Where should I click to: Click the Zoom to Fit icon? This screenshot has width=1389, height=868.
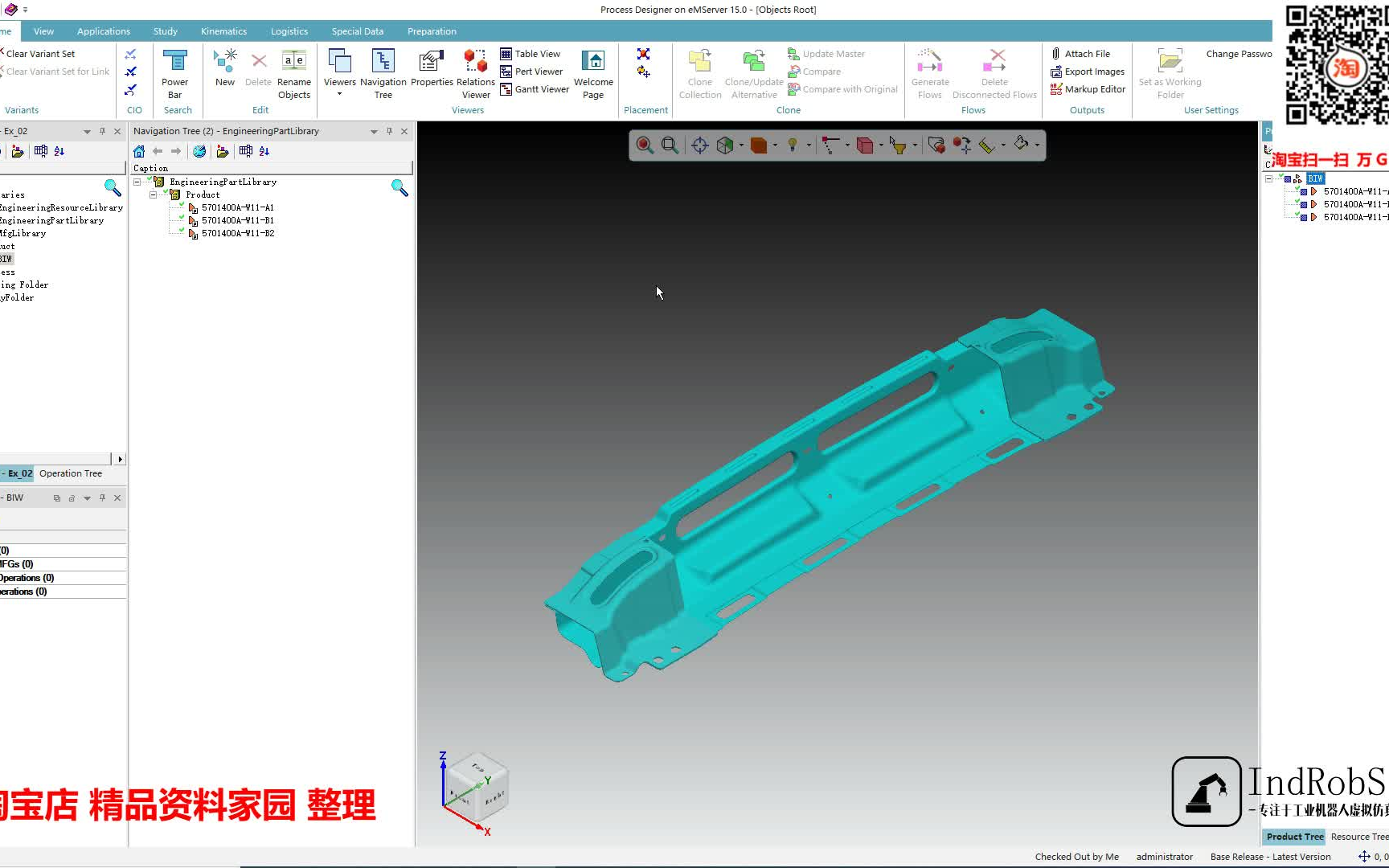pos(670,145)
